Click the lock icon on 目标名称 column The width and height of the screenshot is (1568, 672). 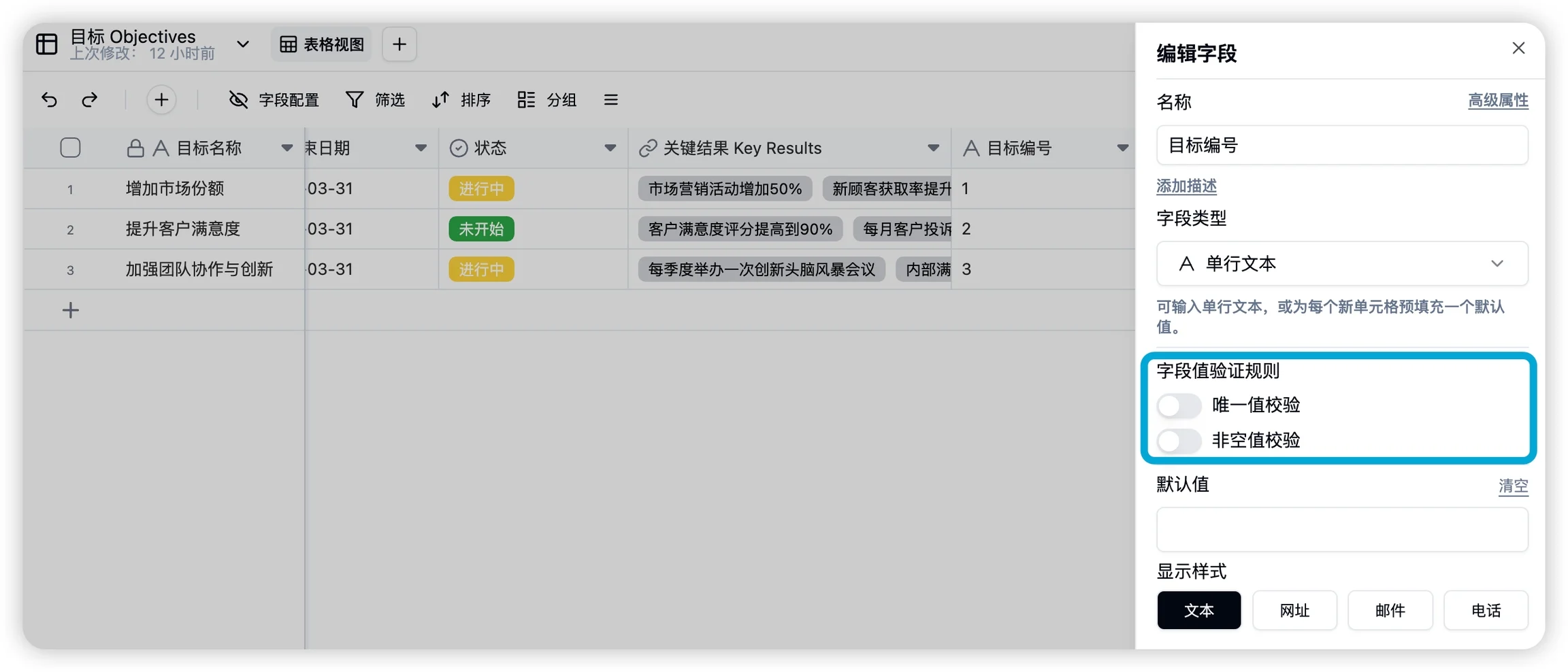click(135, 148)
